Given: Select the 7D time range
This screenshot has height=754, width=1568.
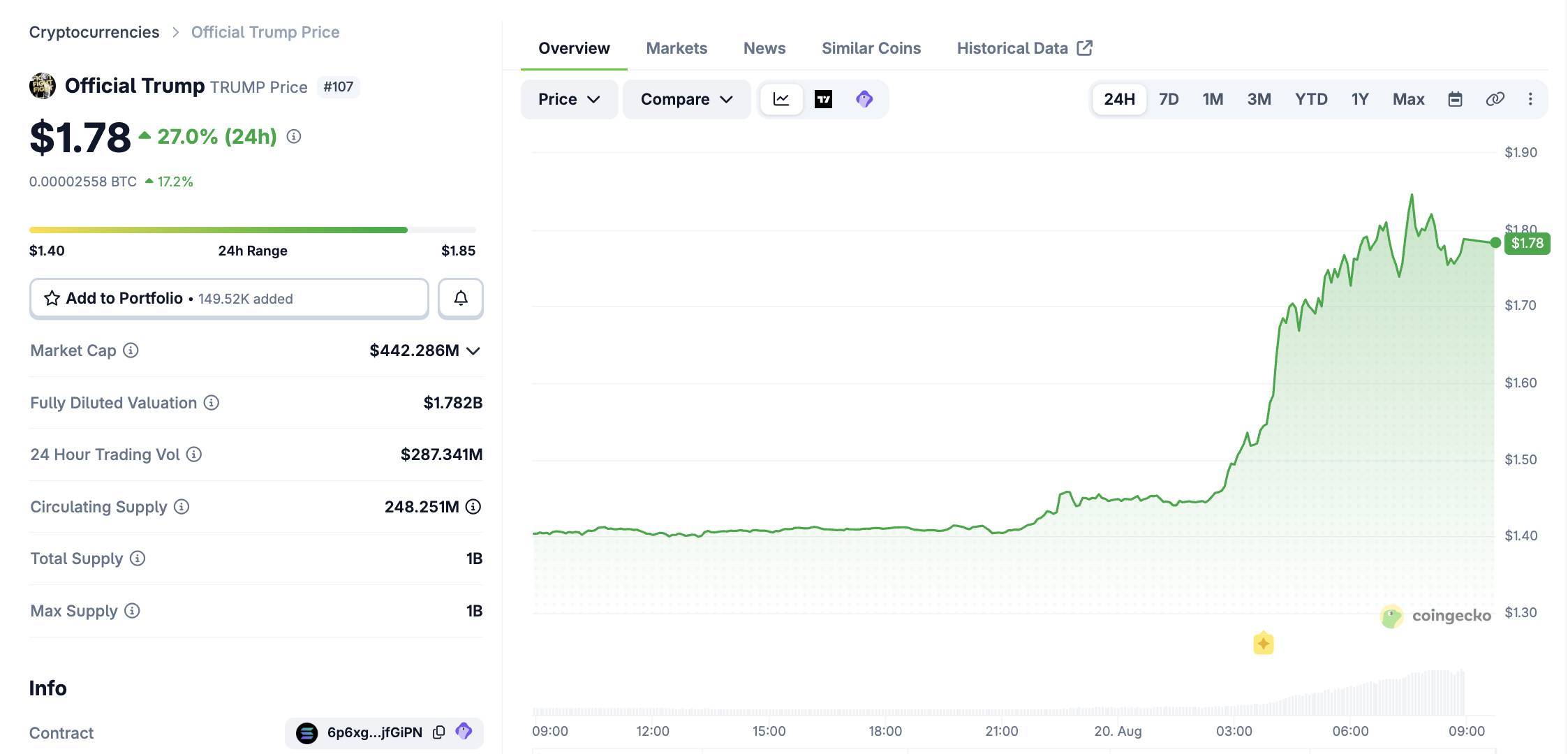Looking at the screenshot, I should pos(1169,99).
